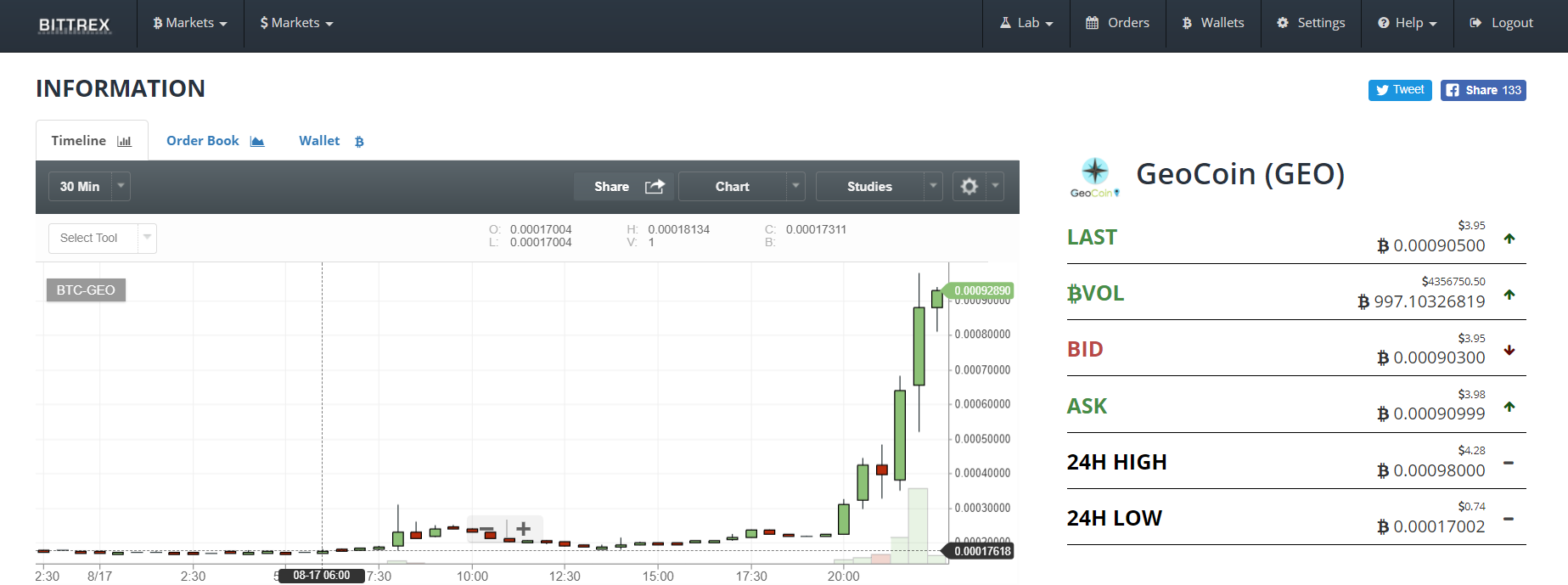The image size is (1568, 585).
Task: Open the Lab dropdown menu
Action: tap(1026, 23)
